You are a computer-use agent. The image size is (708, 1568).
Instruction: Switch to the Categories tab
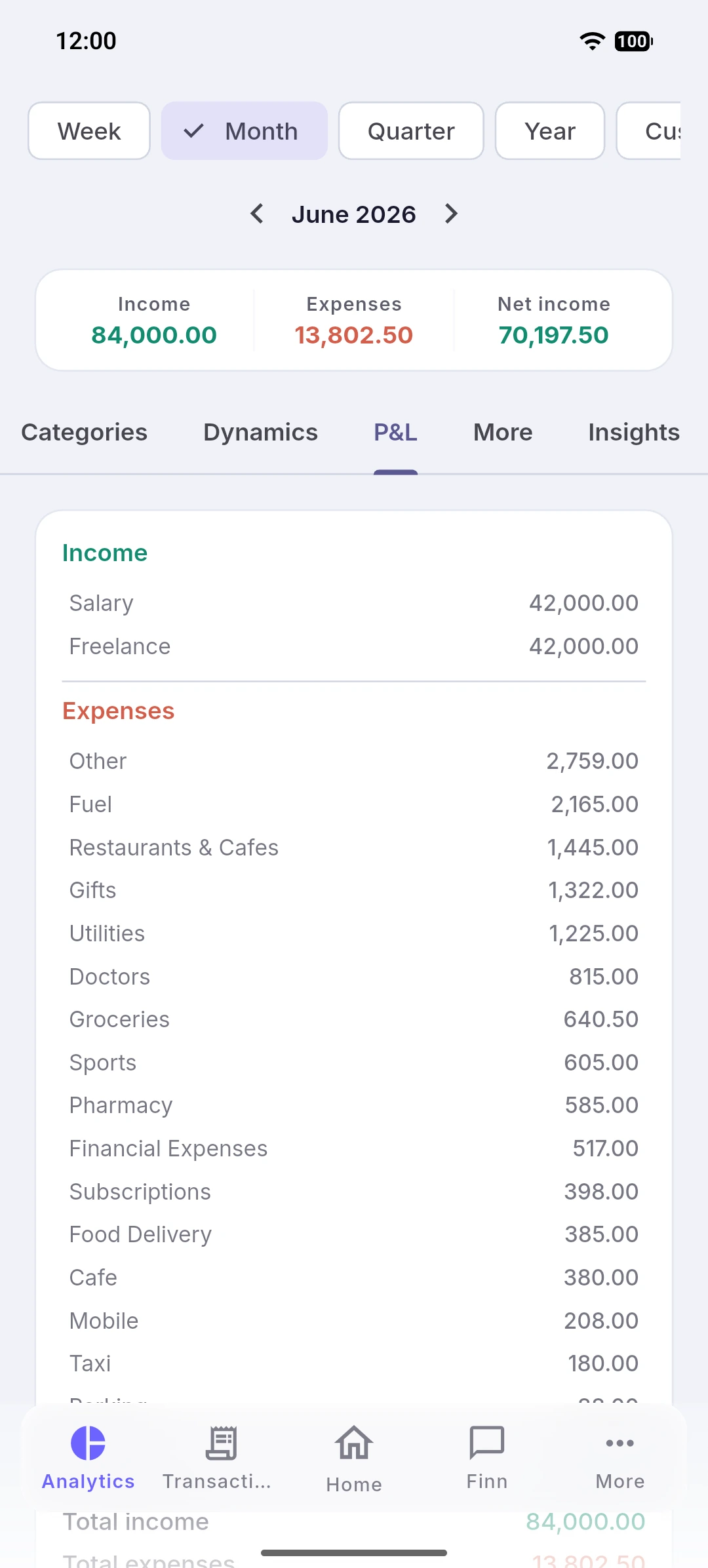point(85,433)
